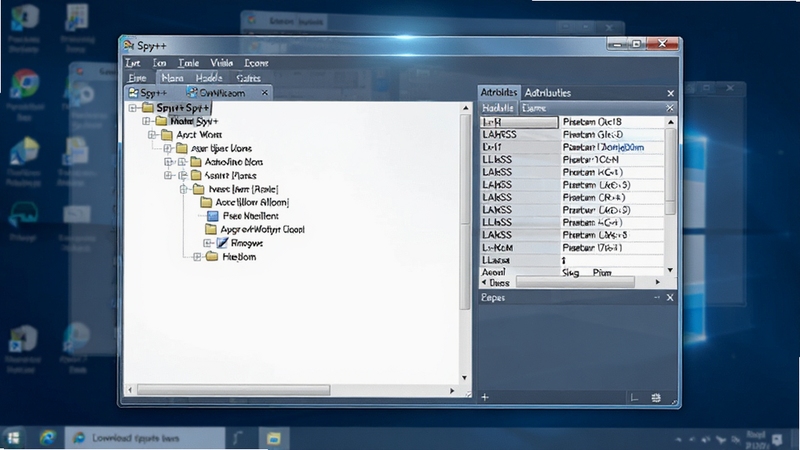
Task: Click the property grid's scroll-down arrow
Action: (x=670, y=270)
